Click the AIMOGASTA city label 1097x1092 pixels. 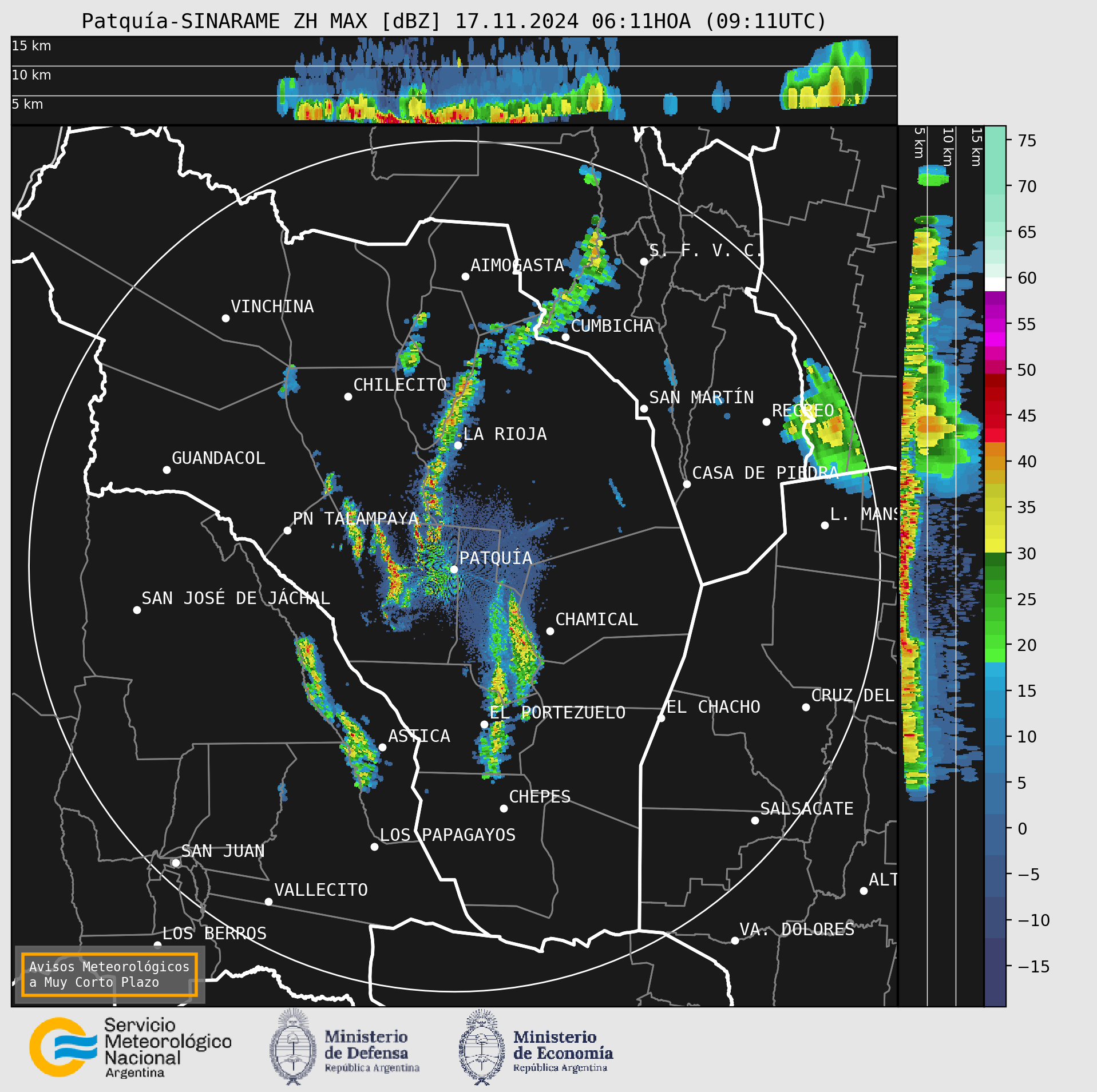[x=517, y=265]
